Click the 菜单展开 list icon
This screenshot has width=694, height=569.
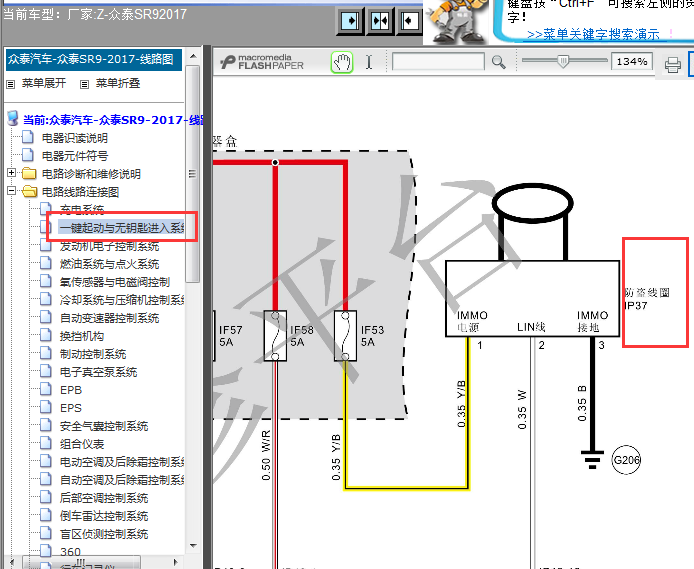(x=11, y=84)
